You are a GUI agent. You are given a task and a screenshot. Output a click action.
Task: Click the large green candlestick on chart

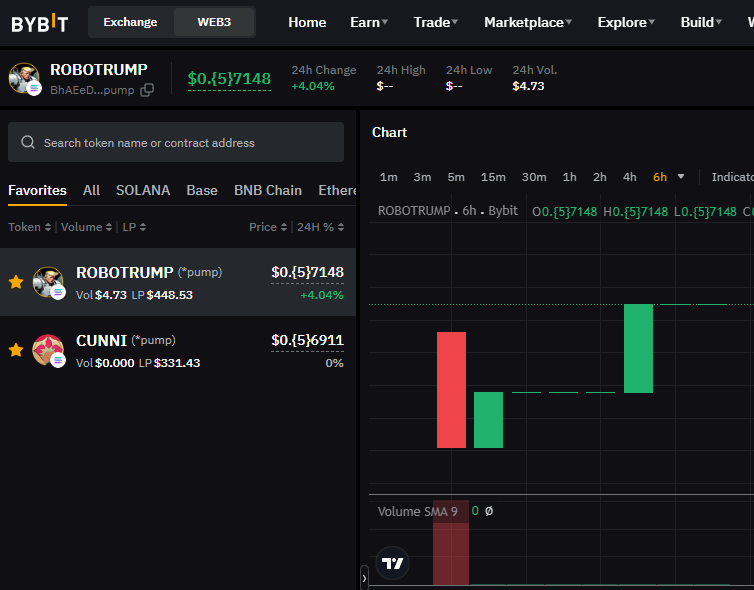638,348
